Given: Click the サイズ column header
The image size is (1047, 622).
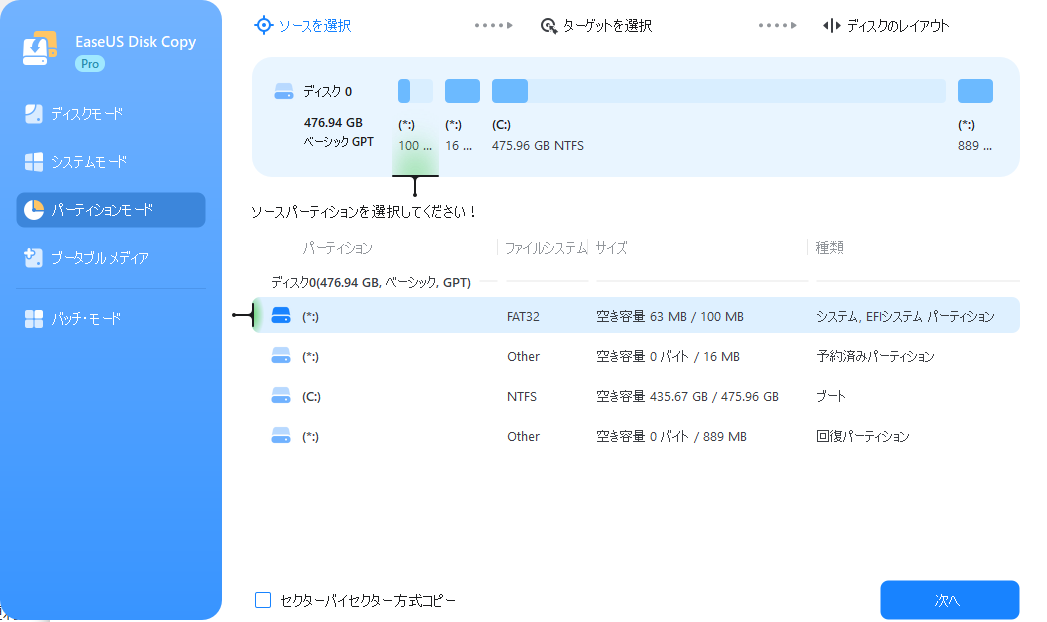Looking at the screenshot, I should (x=611, y=248).
